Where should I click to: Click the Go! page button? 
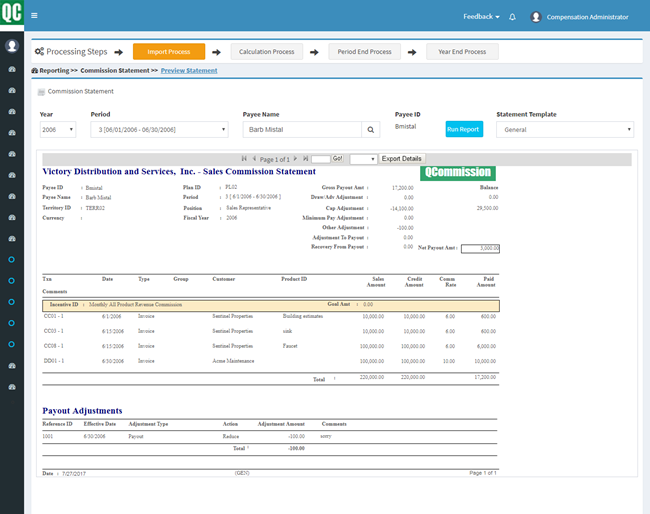(337, 159)
